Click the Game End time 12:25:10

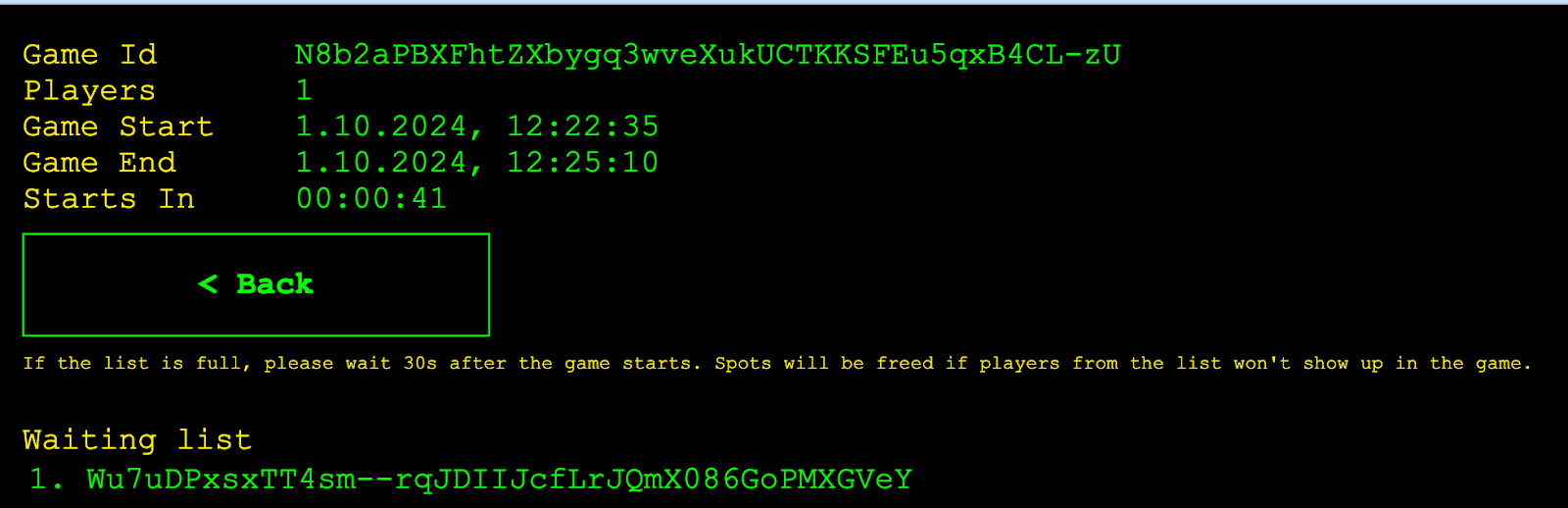click(x=583, y=163)
